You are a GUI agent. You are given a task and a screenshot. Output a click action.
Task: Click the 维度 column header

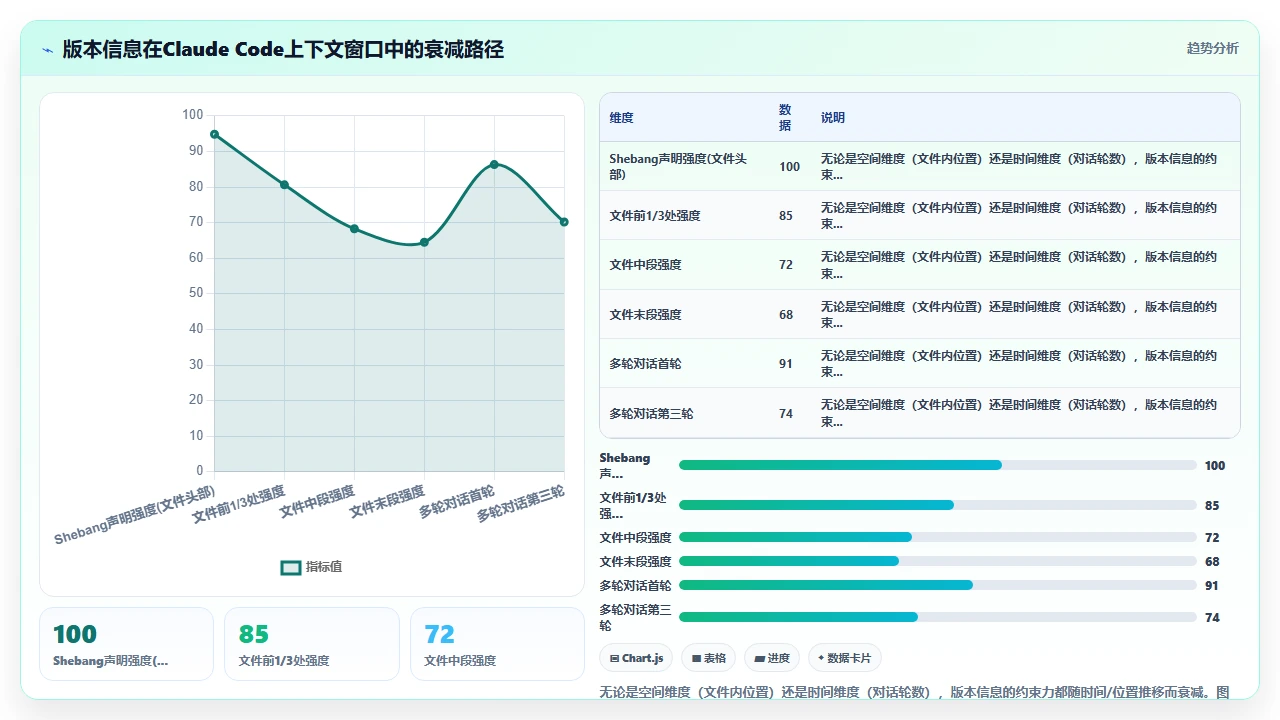621,118
